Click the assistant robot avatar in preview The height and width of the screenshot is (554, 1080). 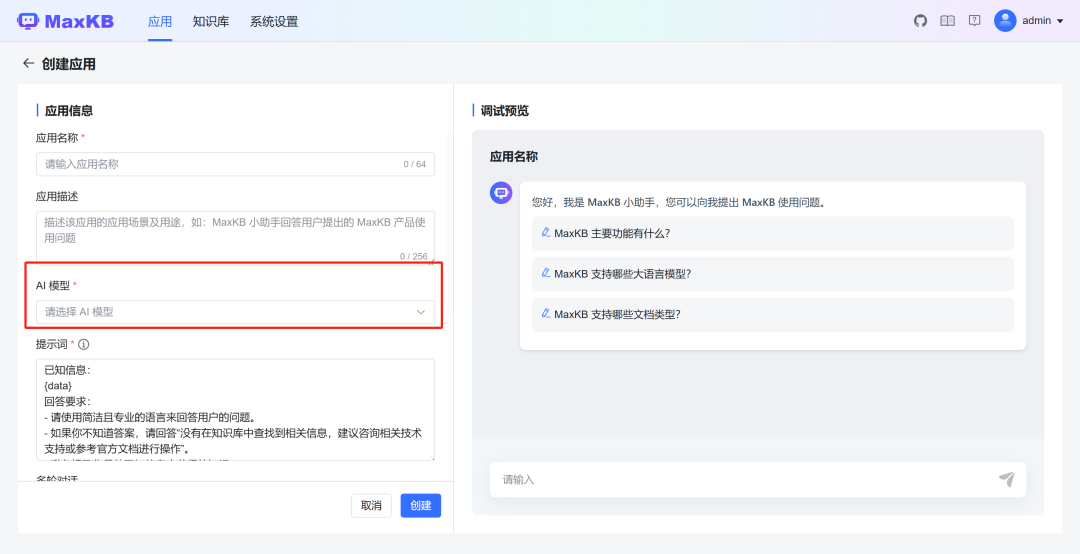501,193
